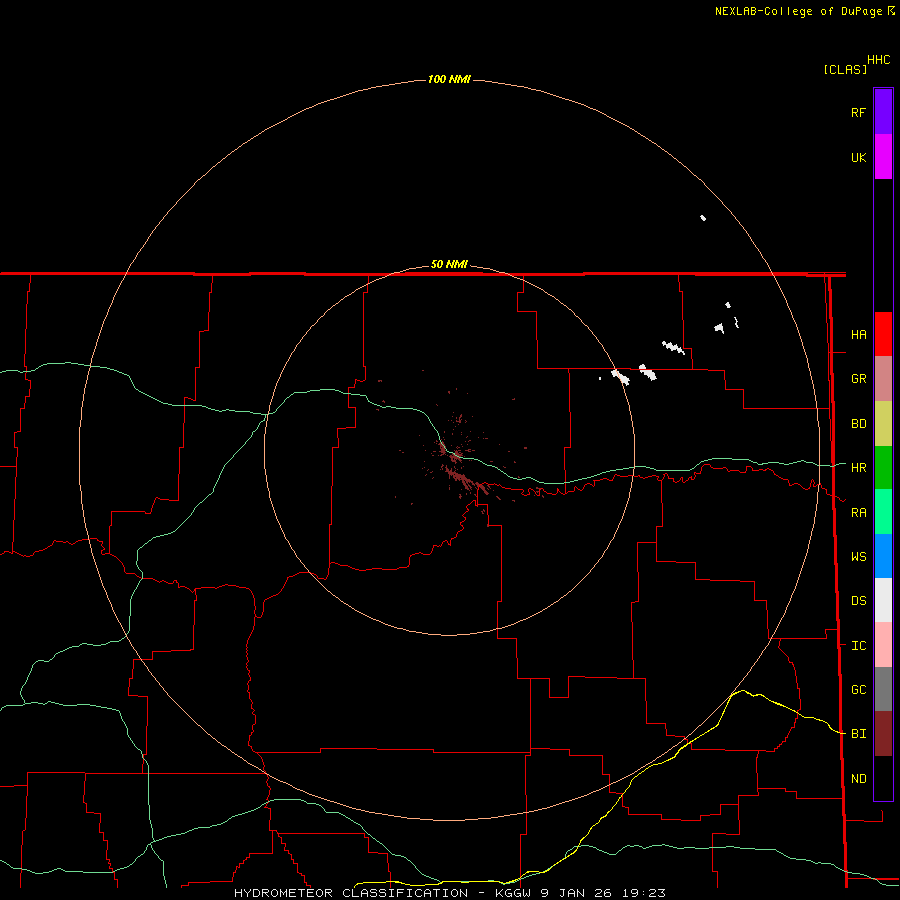Click the HA legend label
Screen dimensions: 900x900
[x=858, y=334]
